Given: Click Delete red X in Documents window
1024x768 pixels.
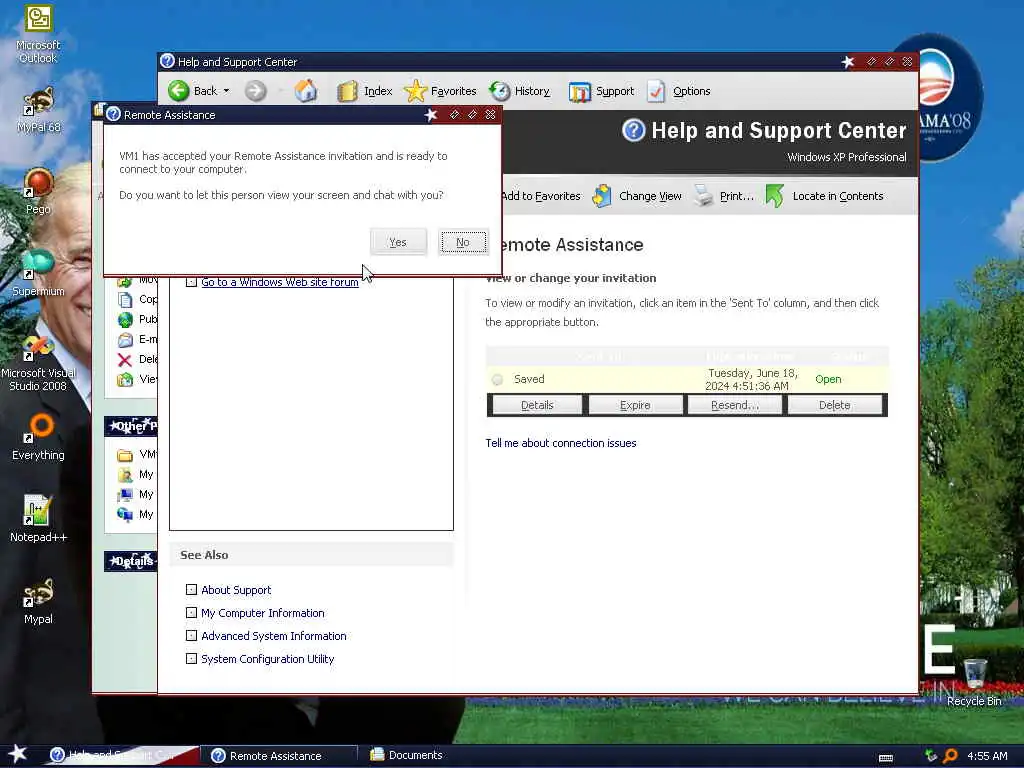Looking at the screenshot, I should tap(125, 359).
